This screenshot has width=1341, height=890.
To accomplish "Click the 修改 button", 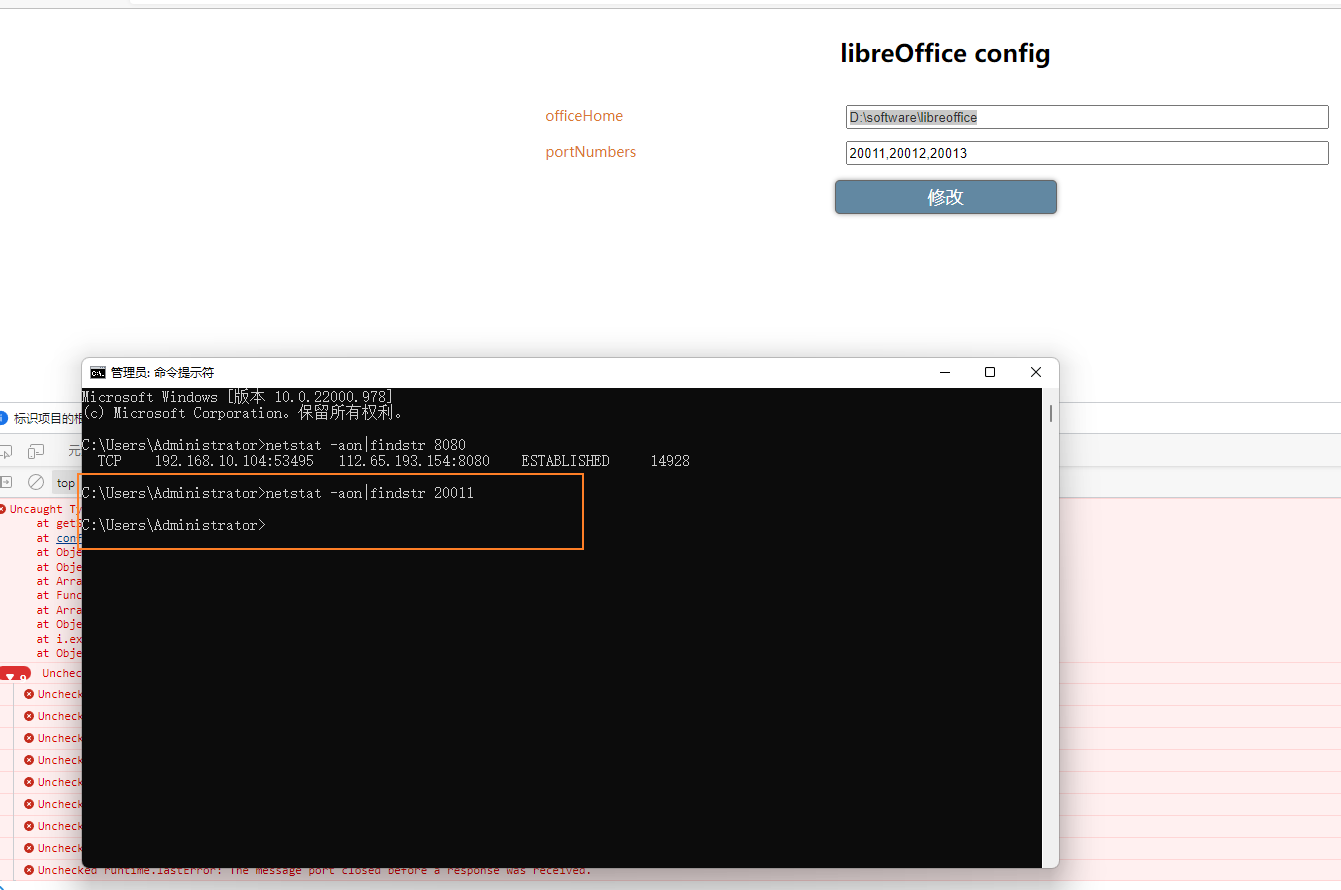I will click(945, 197).
